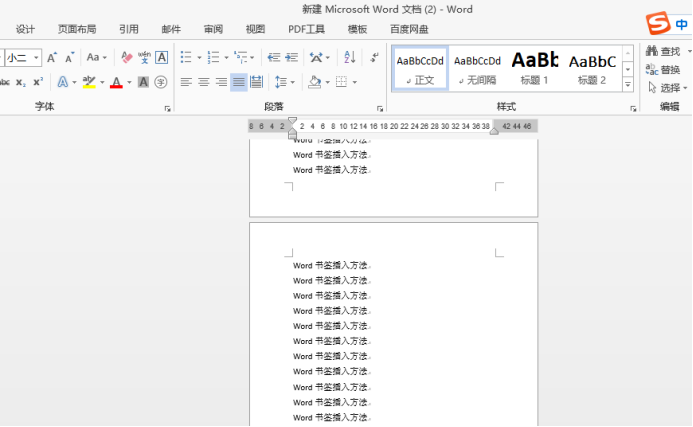Expand the bullets dropdown arrow
This screenshot has width=693, height=427.
tap(199, 58)
